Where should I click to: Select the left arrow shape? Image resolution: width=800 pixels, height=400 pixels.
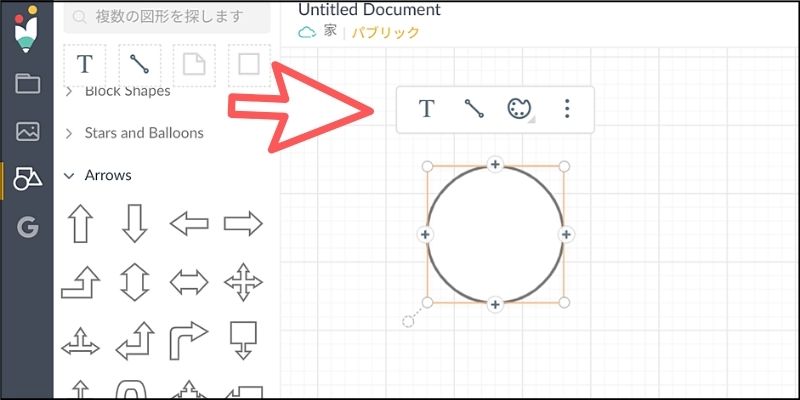coord(189,223)
